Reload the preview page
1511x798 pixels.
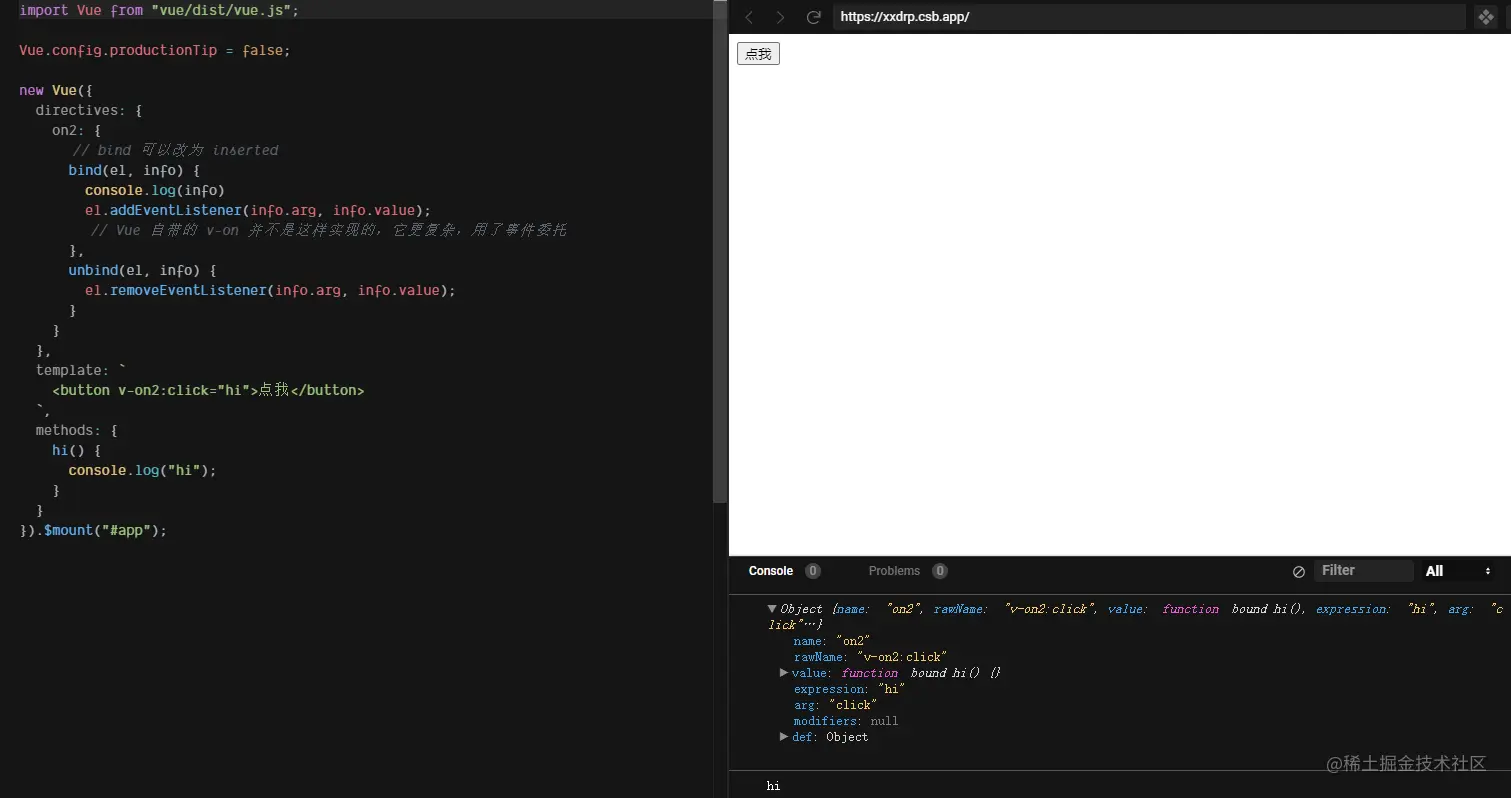pos(814,17)
